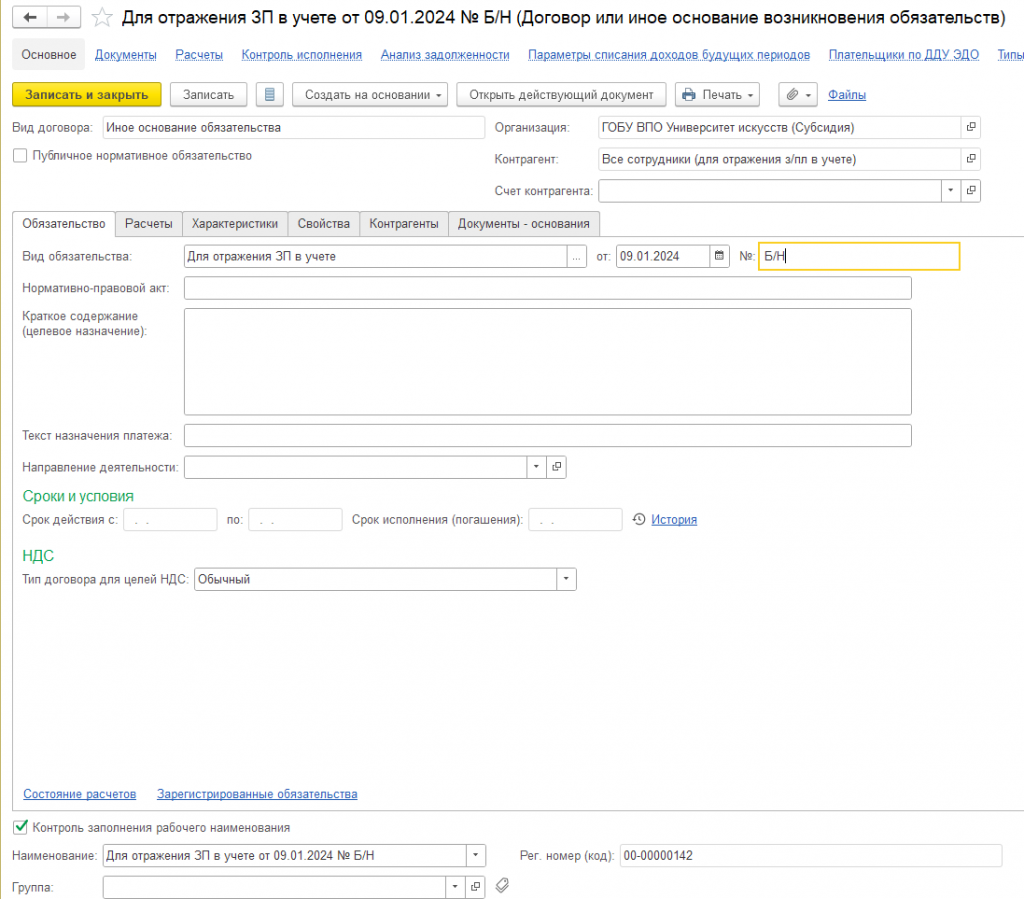The height and width of the screenshot is (899, 1024).
Task: Open the Анализ задолженности link
Action: (445, 55)
